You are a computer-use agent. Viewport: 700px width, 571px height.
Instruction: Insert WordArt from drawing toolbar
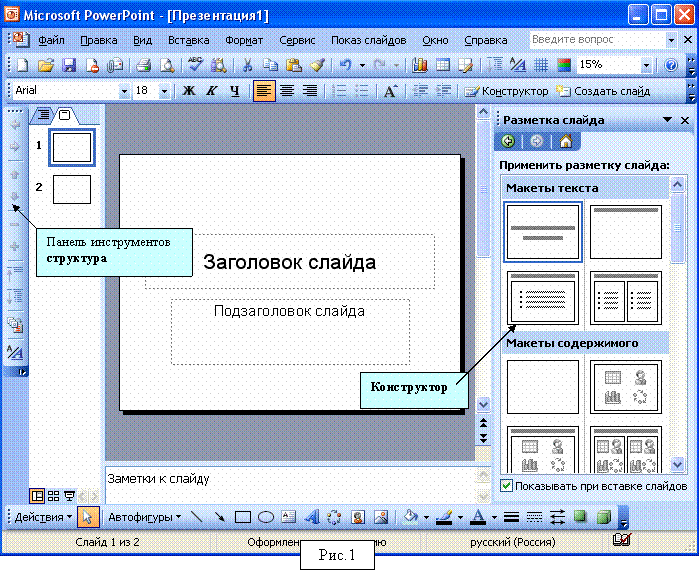(x=312, y=517)
